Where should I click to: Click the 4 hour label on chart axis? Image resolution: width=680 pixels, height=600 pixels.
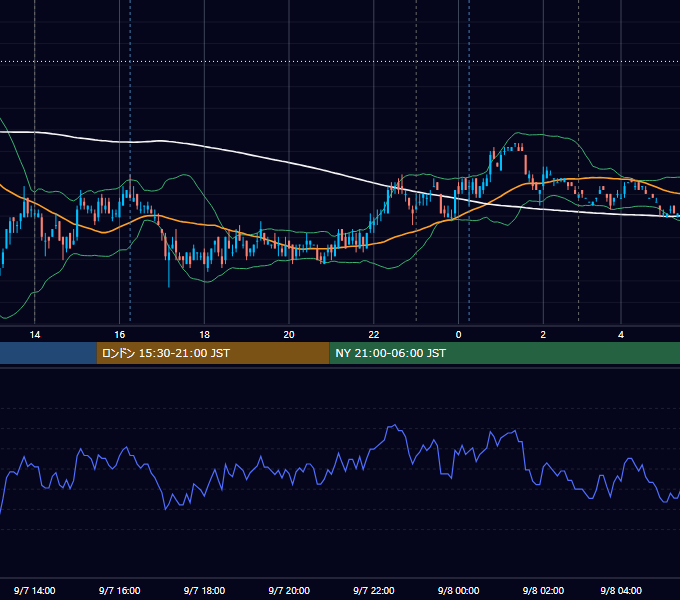tap(621, 335)
